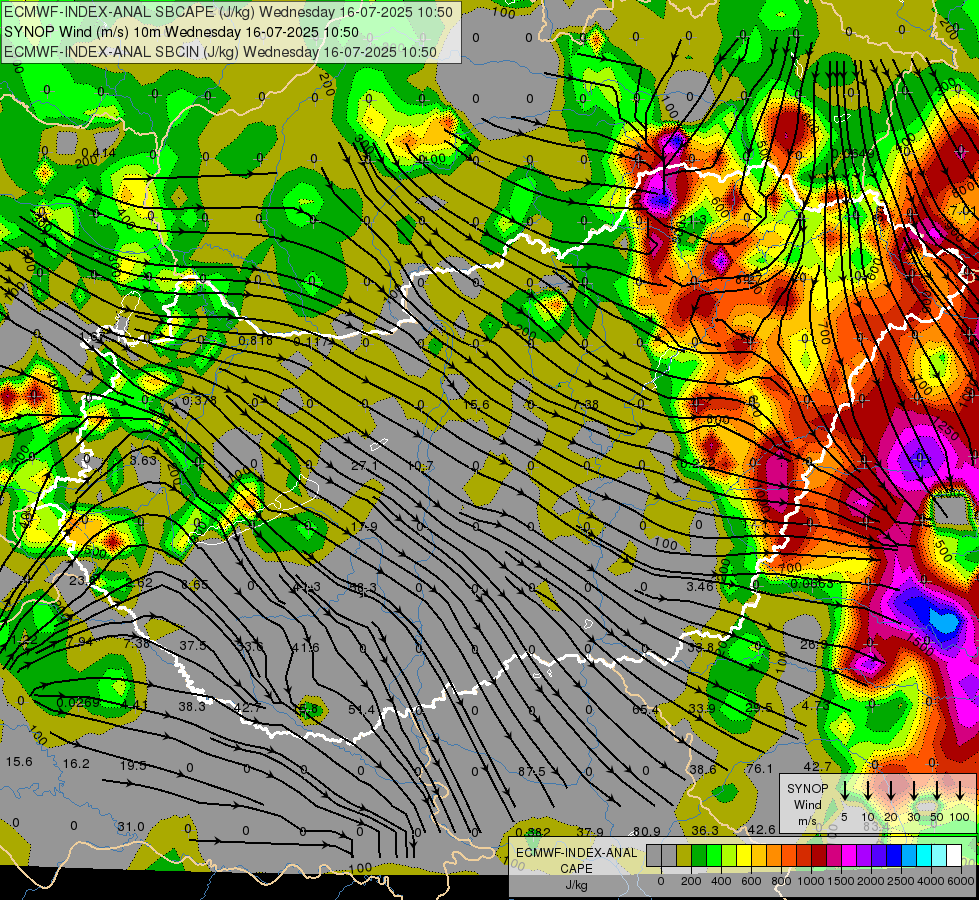
Task: Click the 30 m/s wind legend arrow
Action: click(914, 790)
